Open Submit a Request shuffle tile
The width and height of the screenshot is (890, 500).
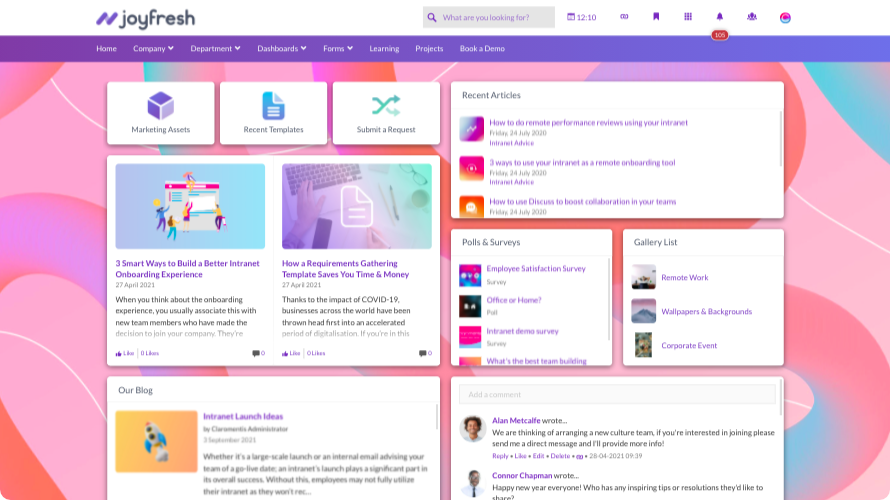click(x=386, y=113)
